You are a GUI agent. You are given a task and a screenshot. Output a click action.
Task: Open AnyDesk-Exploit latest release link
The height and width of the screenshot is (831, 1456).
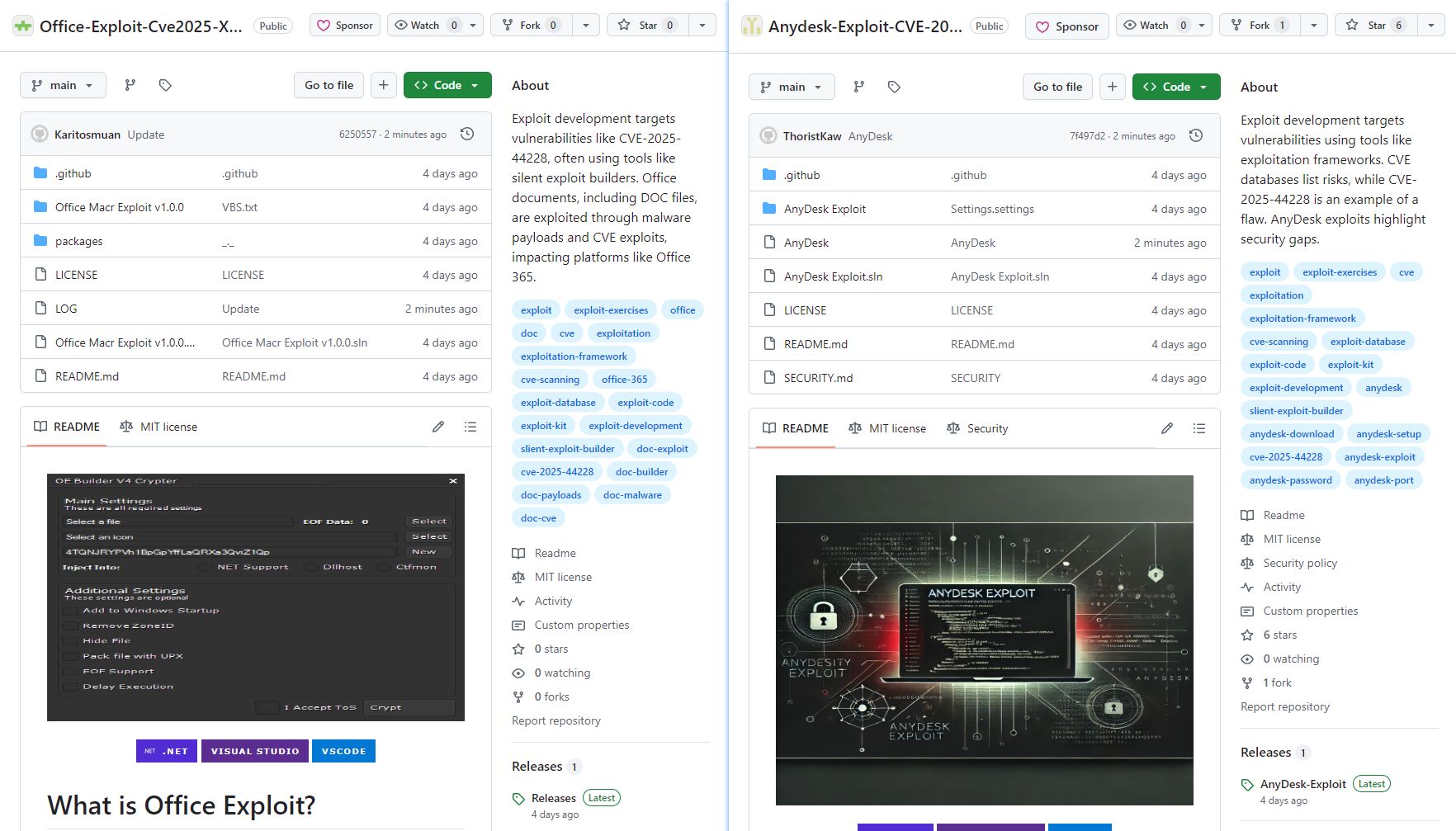pyautogui.click(x=1302, y=784)
